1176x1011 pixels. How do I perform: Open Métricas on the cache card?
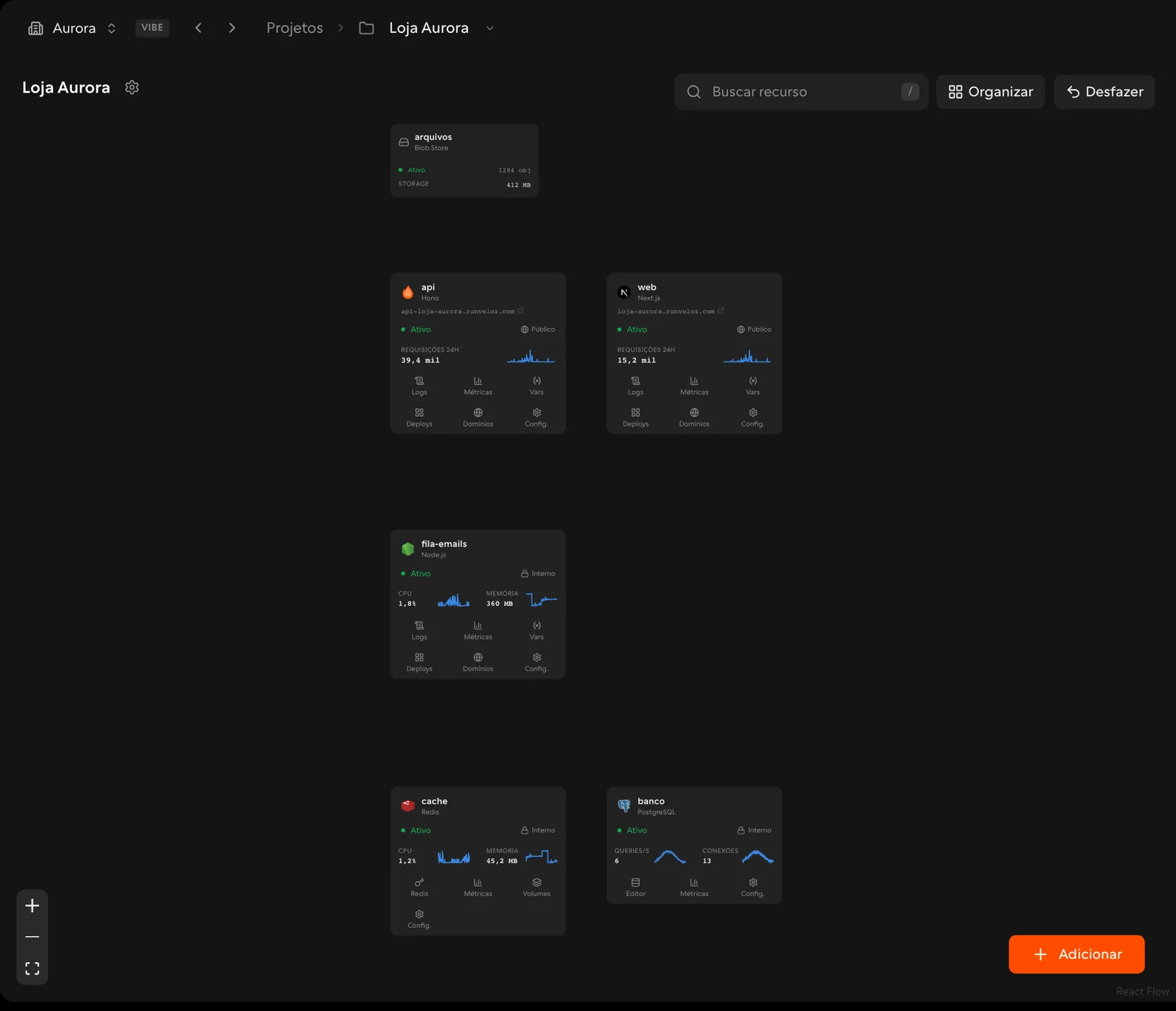coord(478,887)
